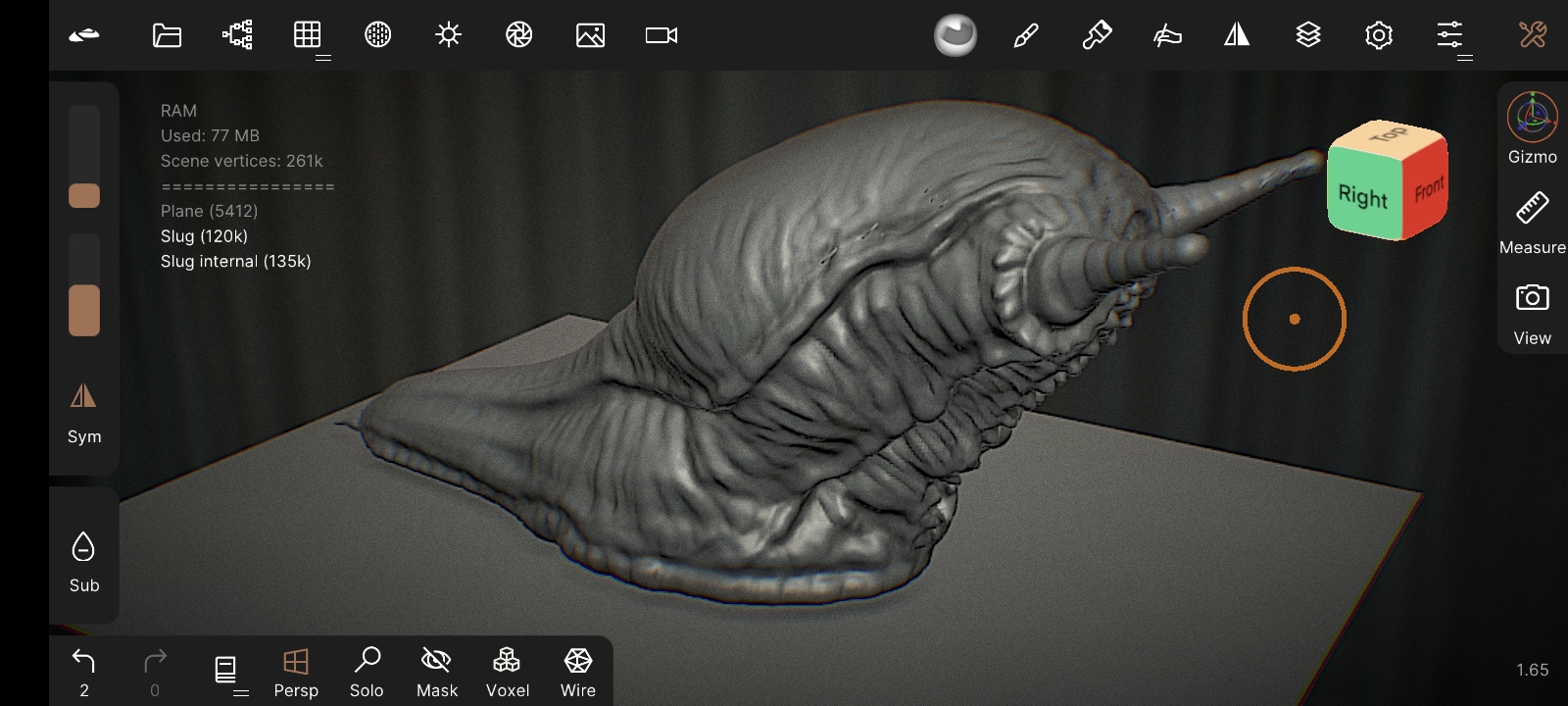Snap view with the Front cube face
The image size is (1568, 706).
point(1429,187)
